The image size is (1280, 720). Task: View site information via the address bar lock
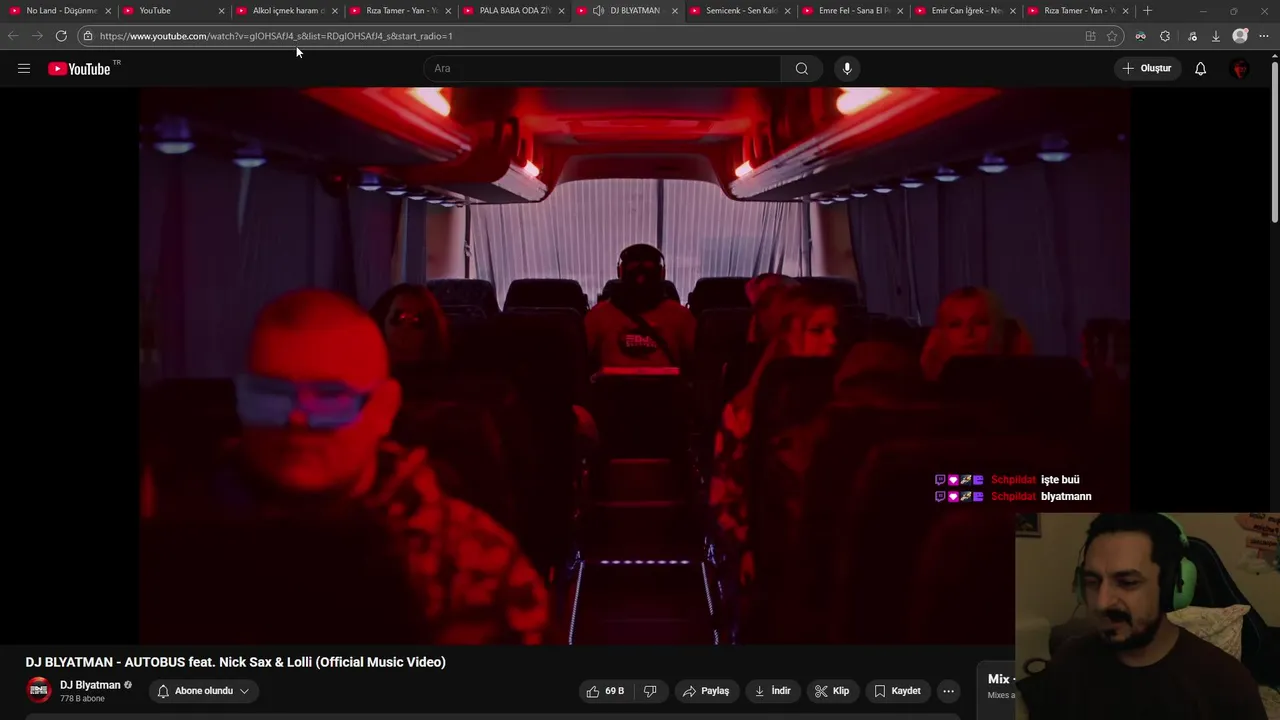88,36
